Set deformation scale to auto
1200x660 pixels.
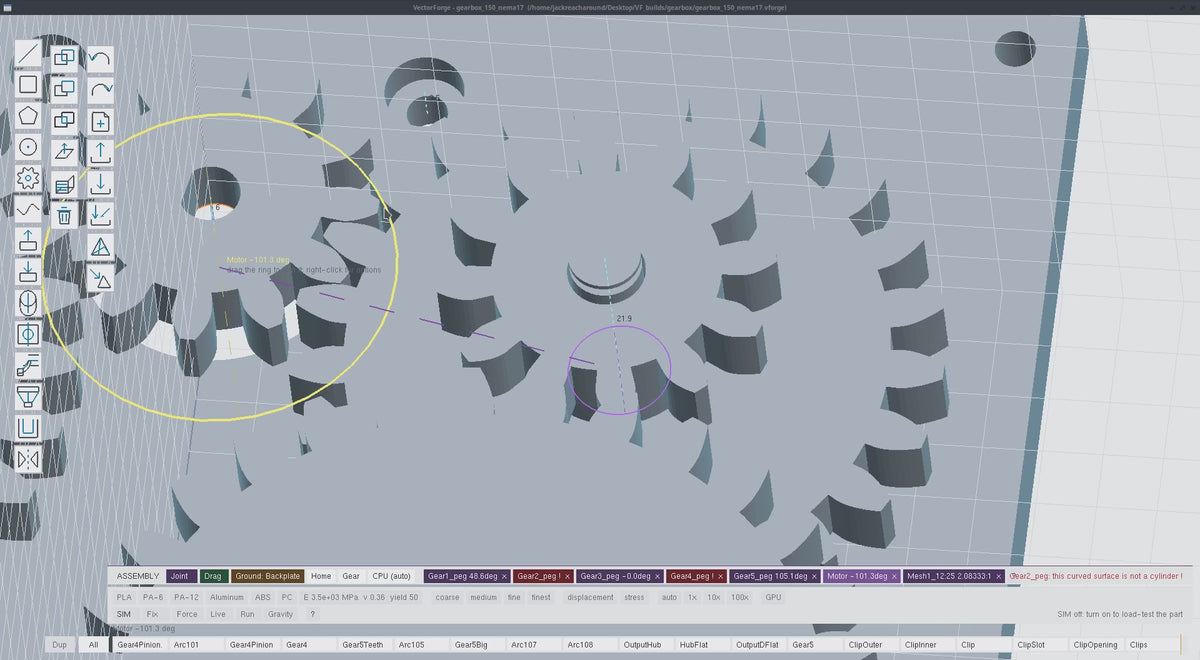[669, 597]
